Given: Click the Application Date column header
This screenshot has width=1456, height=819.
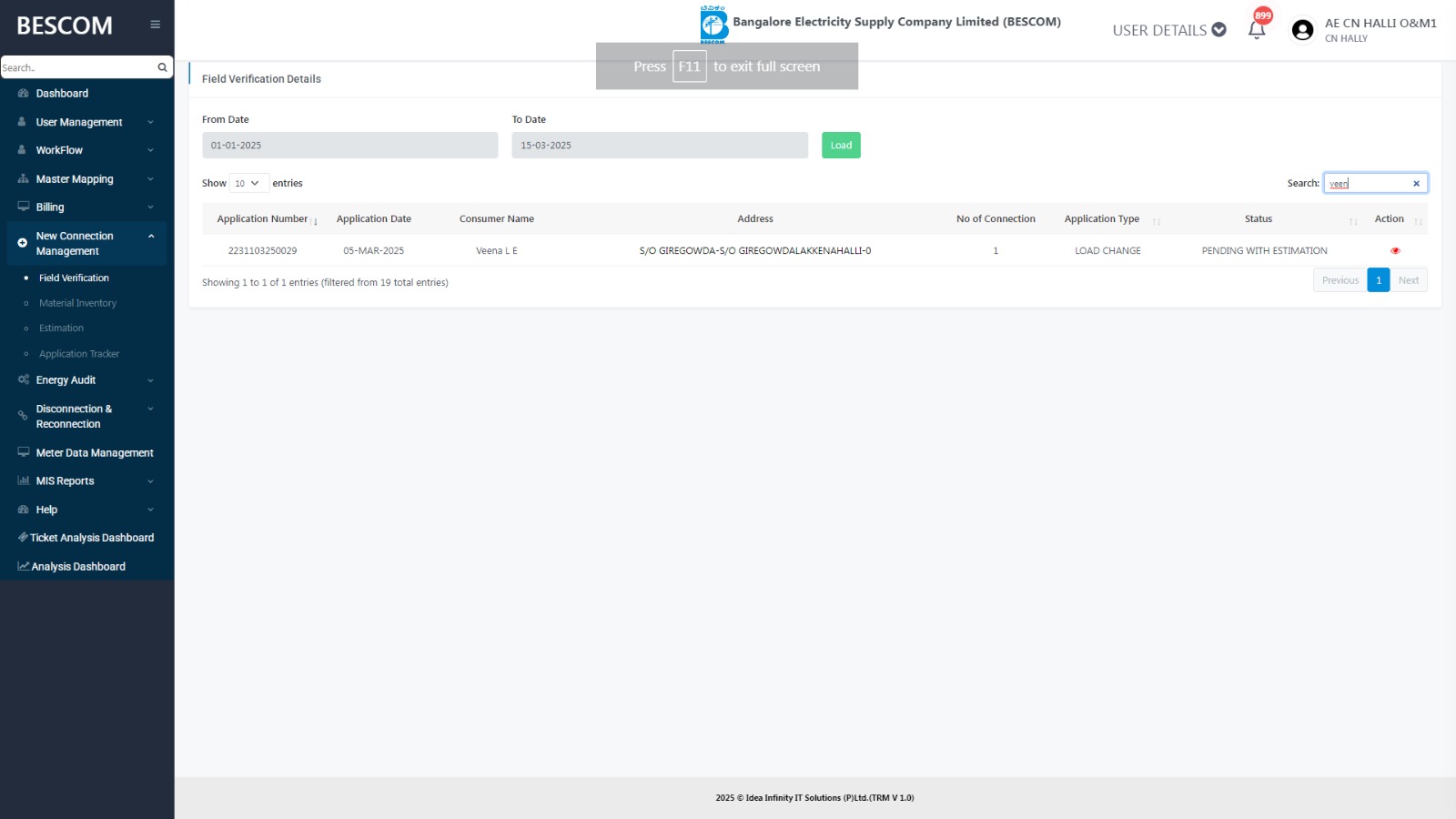Looking at the screenshot, I should tap(374, 218).
